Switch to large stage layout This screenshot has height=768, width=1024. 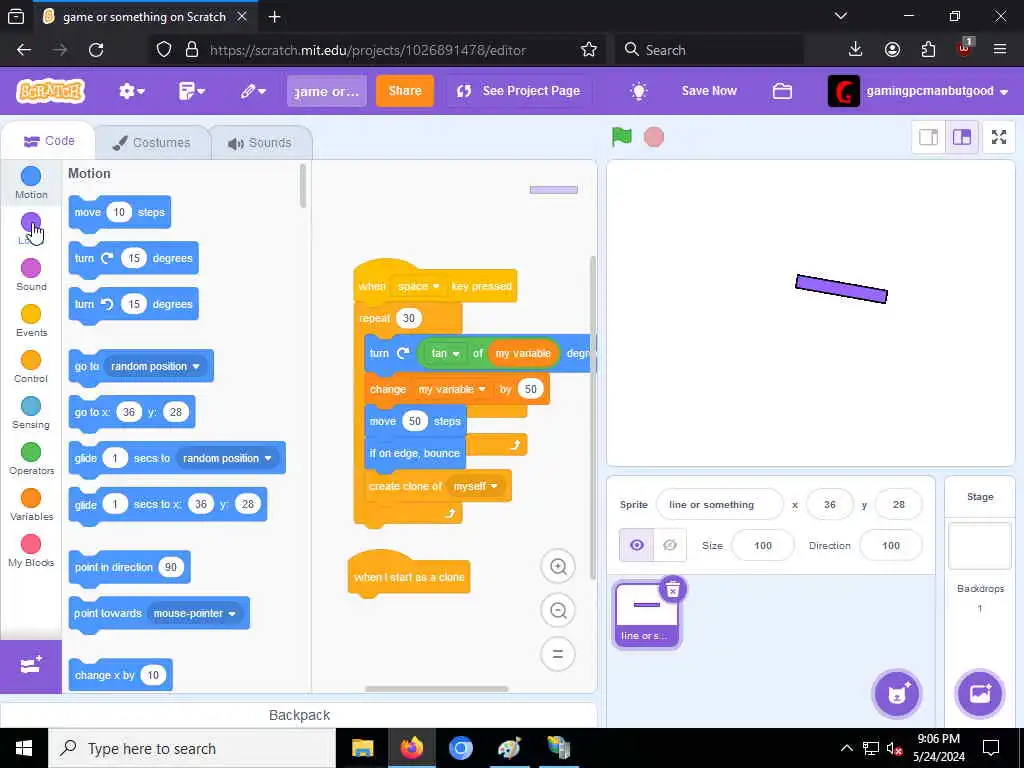(x=962, y=137)
